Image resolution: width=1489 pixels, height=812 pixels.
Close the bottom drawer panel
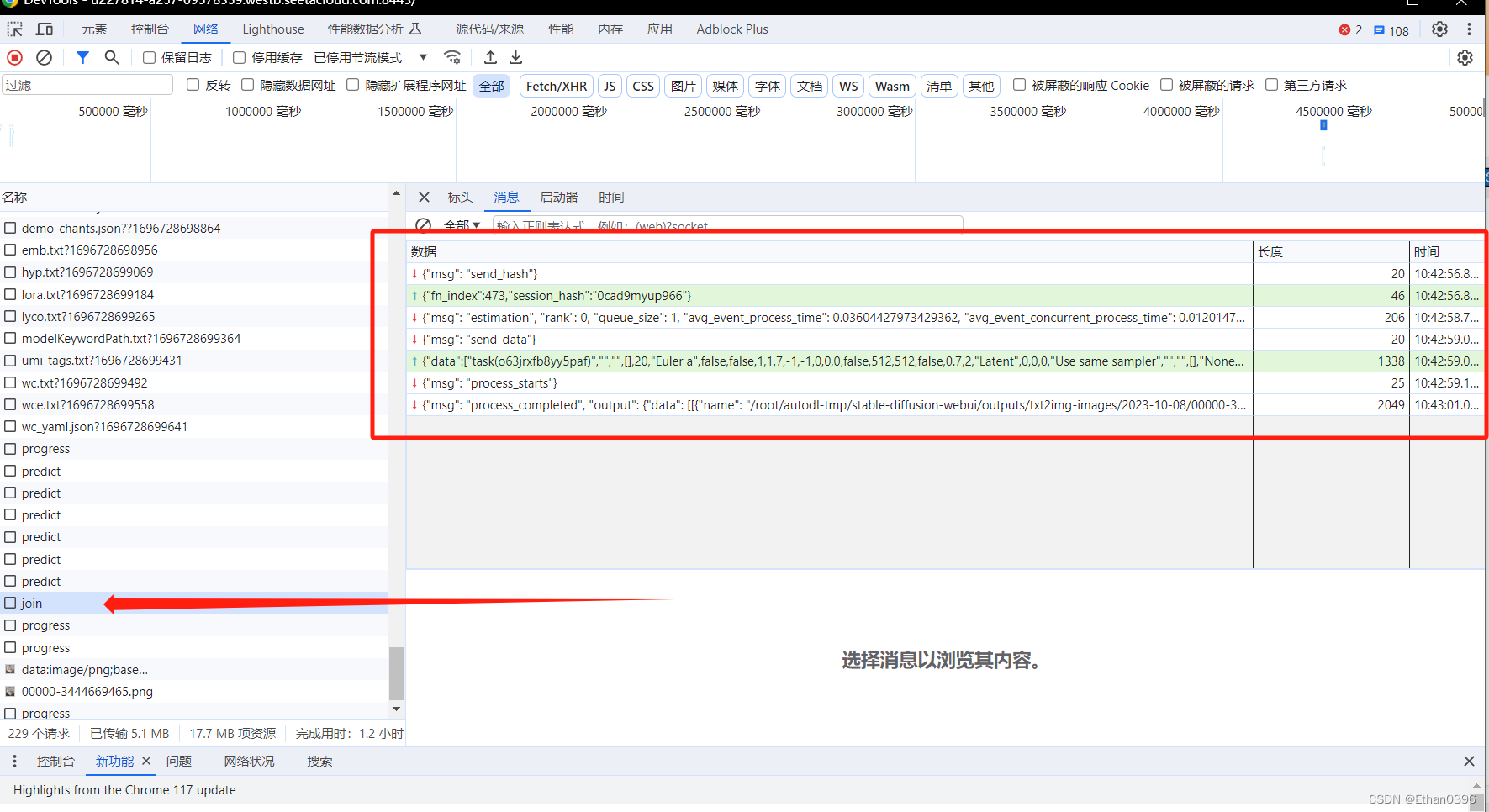[x=1469, y=761]
